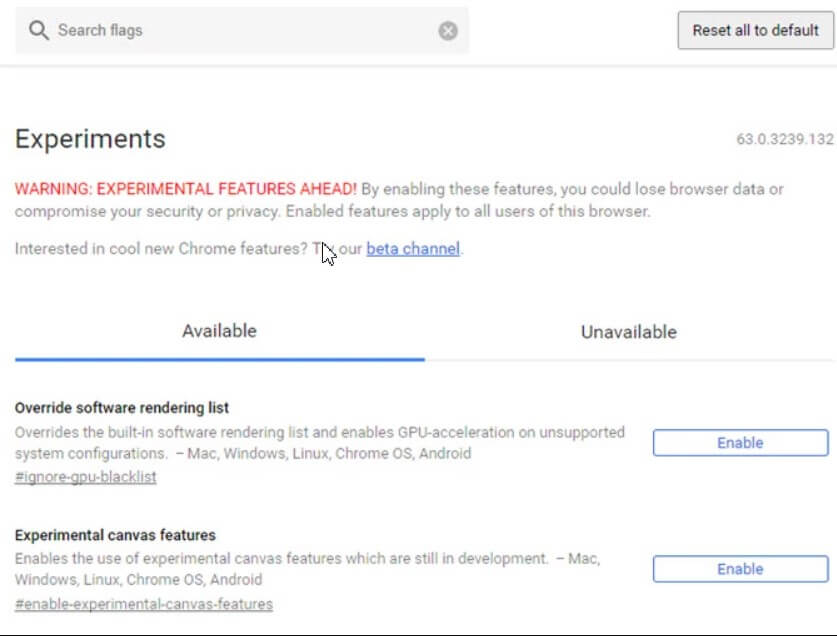
Task: Open the #enable-experimental-canvas-features permalink
Action: pyautogui.click(x=144, y=604)
